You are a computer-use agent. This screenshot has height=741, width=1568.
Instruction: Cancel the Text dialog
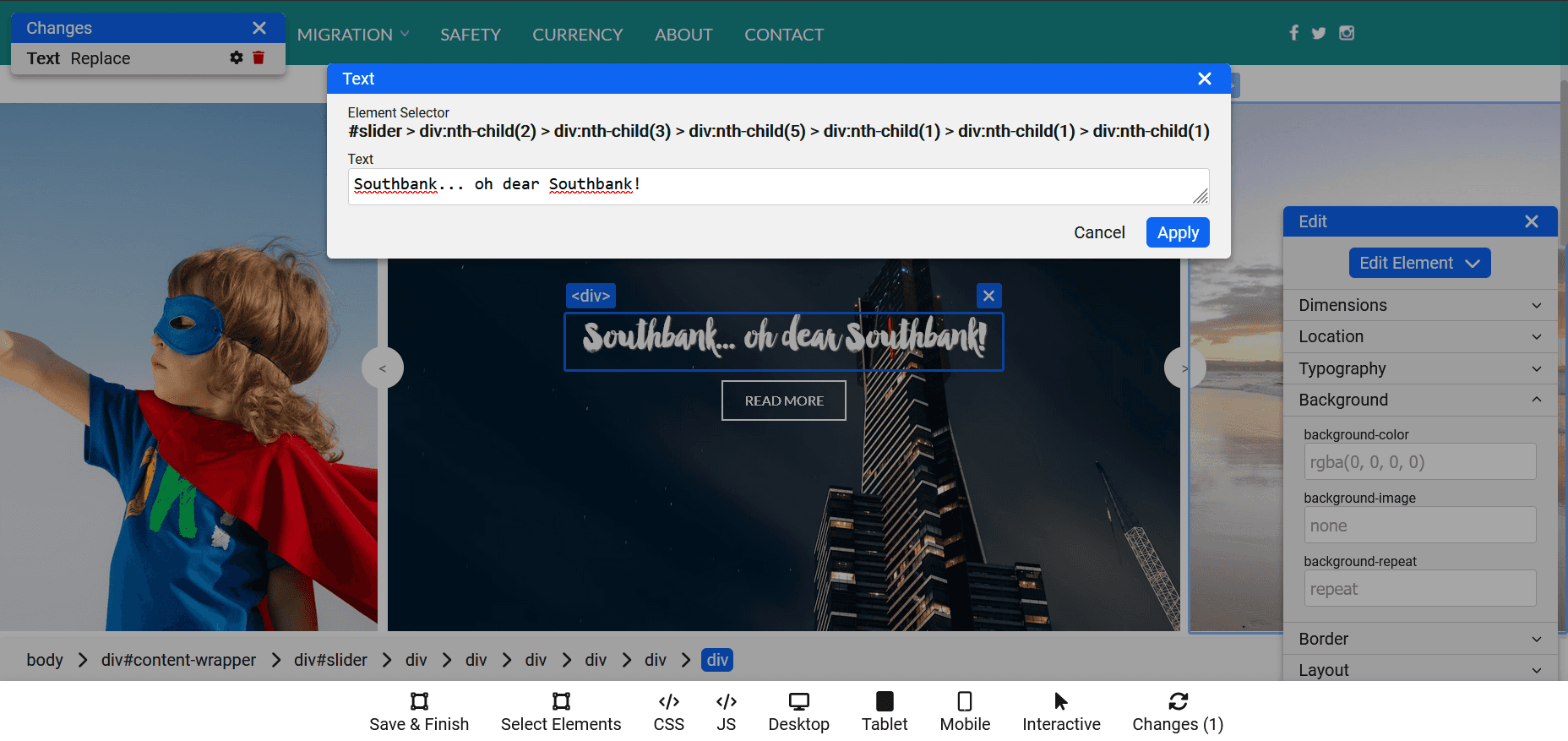pos(1098,232)
